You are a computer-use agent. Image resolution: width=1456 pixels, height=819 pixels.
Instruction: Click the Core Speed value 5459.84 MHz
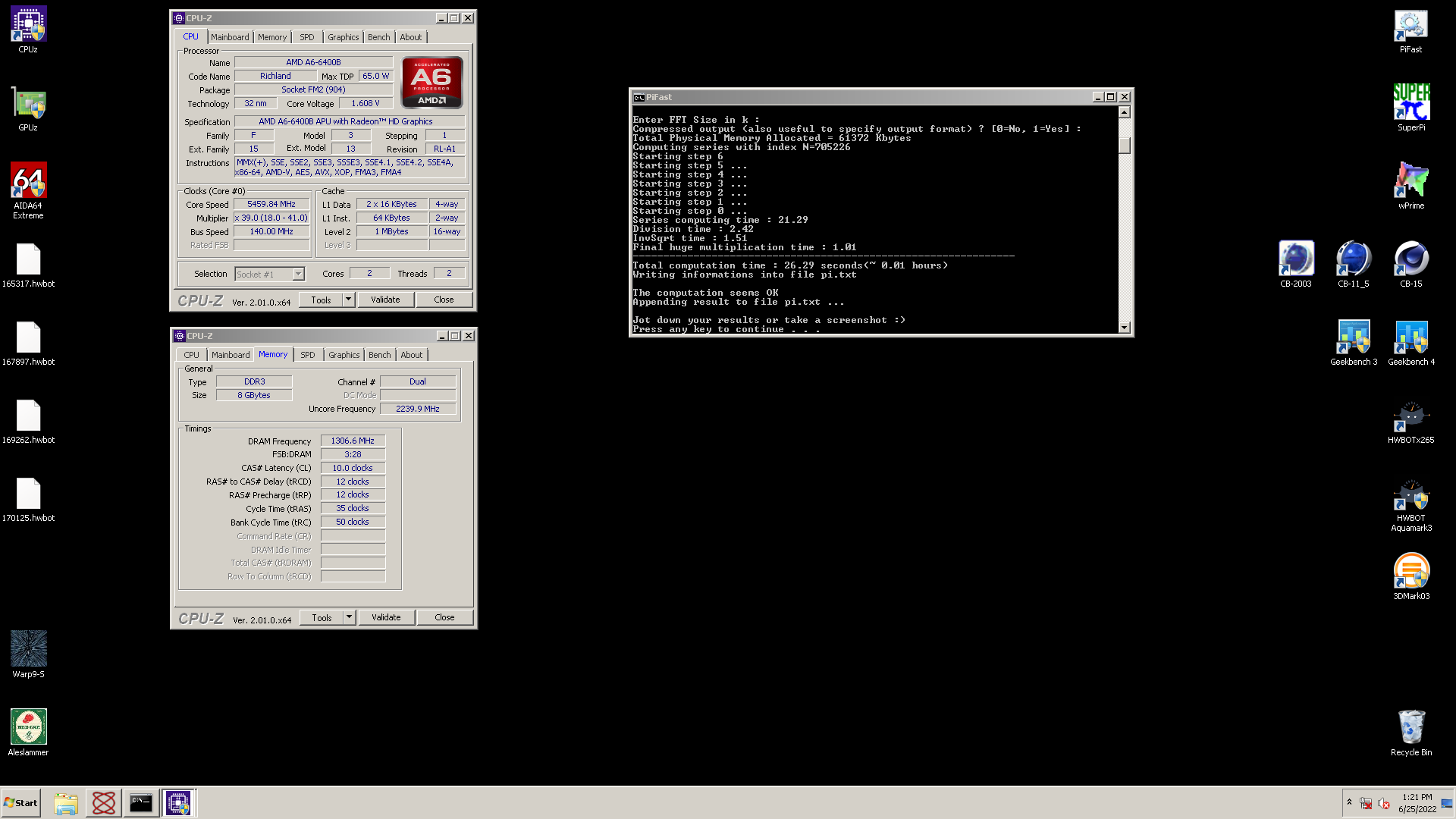271,204
